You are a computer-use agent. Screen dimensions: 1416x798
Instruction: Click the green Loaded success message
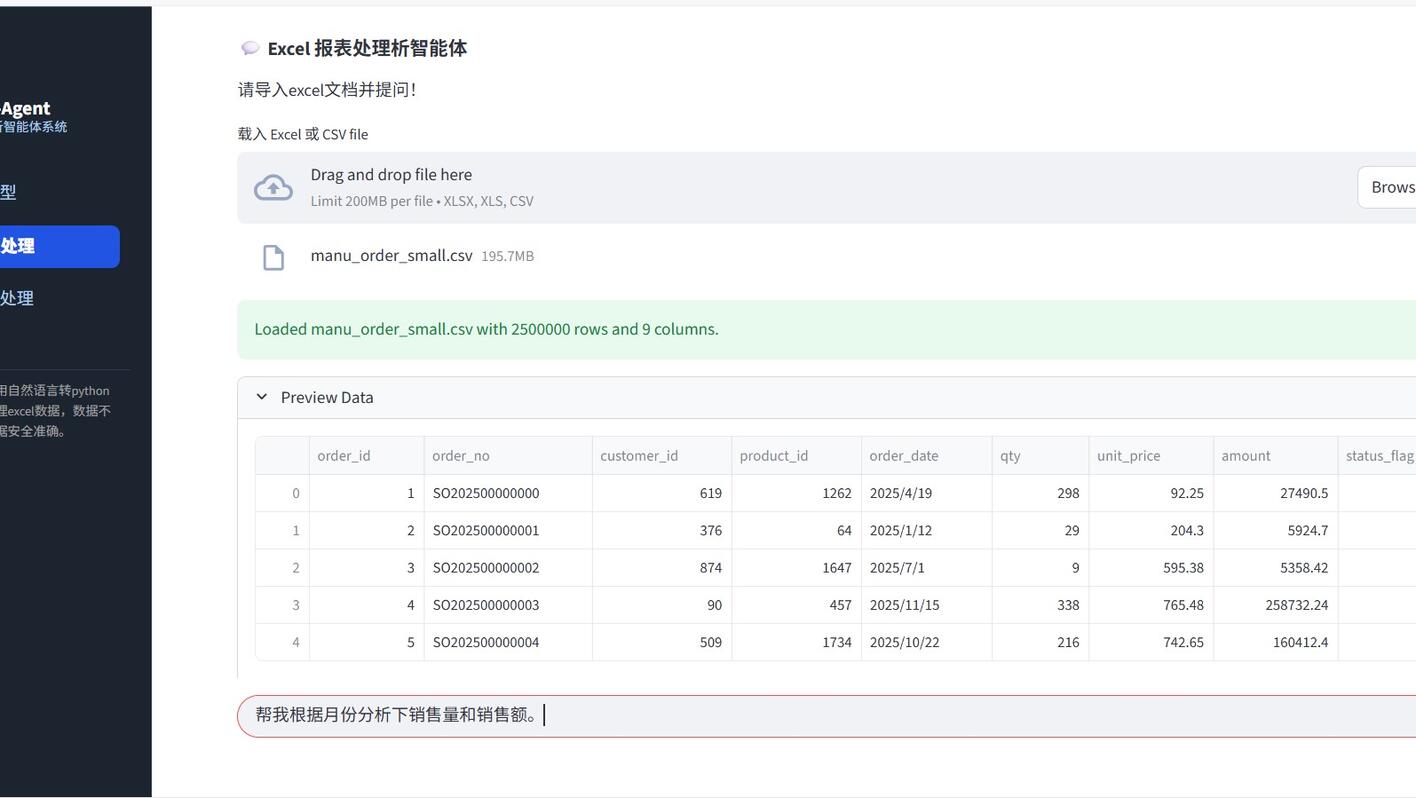tap(826, 330)
